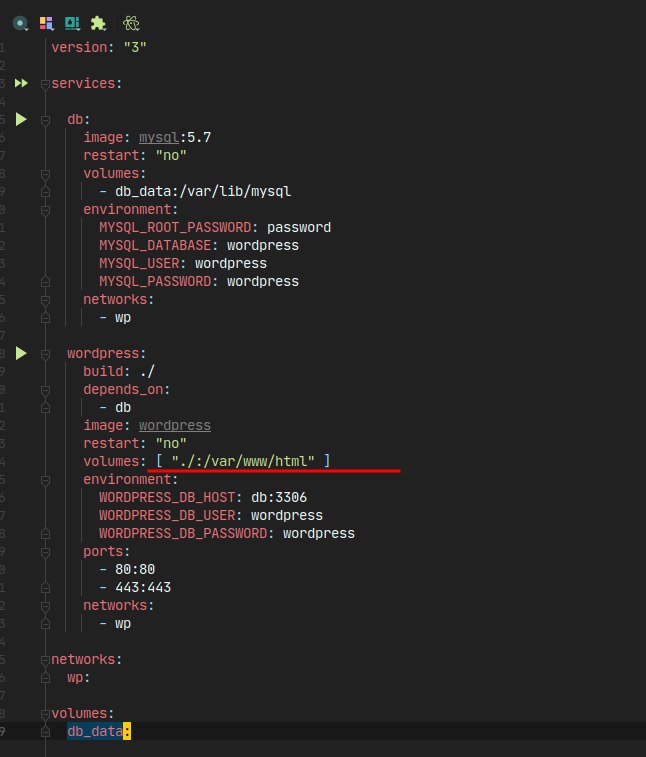The height and width of the screenshot is (757, 646).
Task: Fold the wordpress environment section
Action: 45,480
